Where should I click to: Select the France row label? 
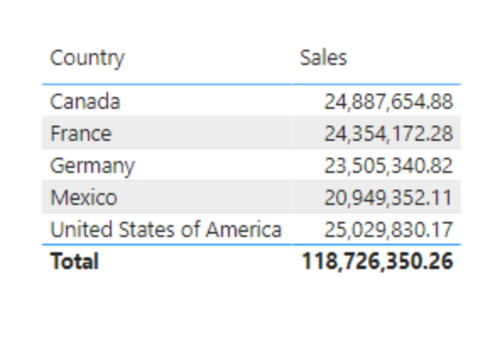[81, 134]
